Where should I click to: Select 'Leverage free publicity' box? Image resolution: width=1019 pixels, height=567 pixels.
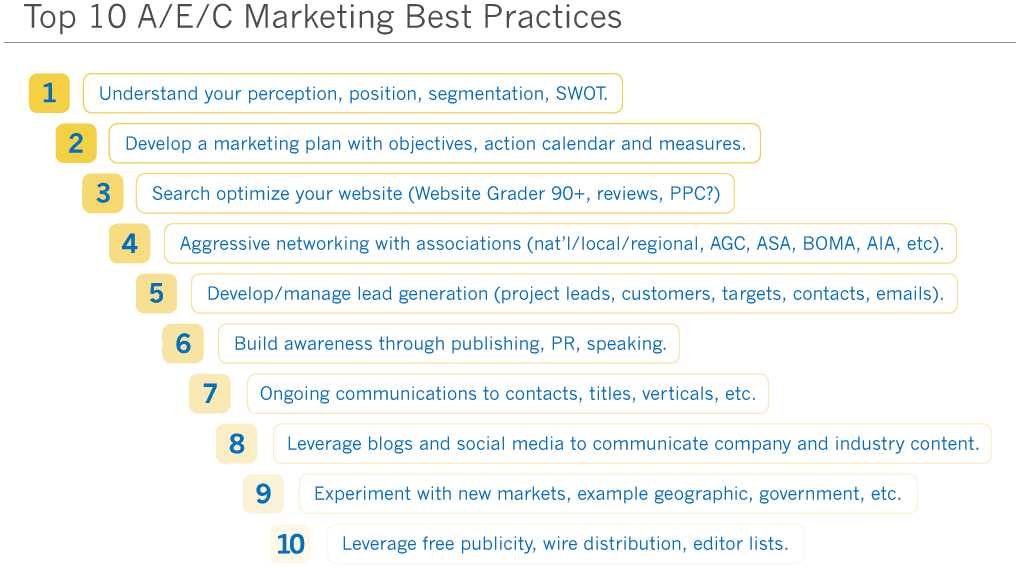tap(566, 544)
